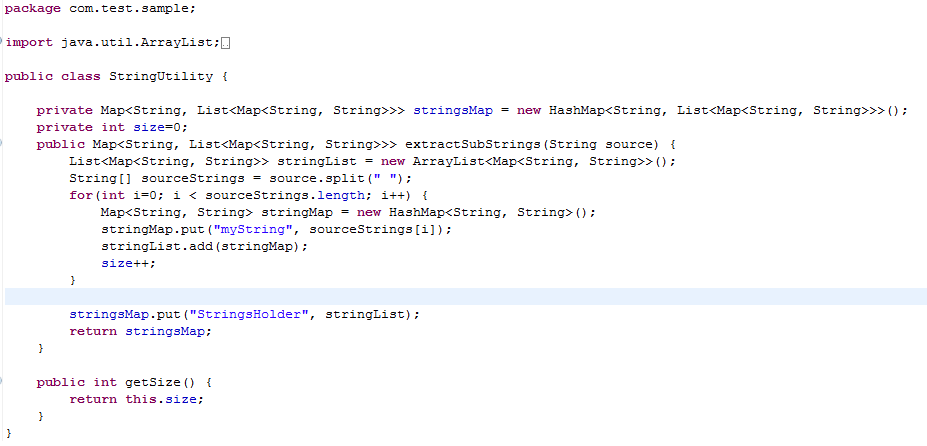Click the "this" keyword in return statement
Viewport: 927px width, 446px height.
coord(141,399)
